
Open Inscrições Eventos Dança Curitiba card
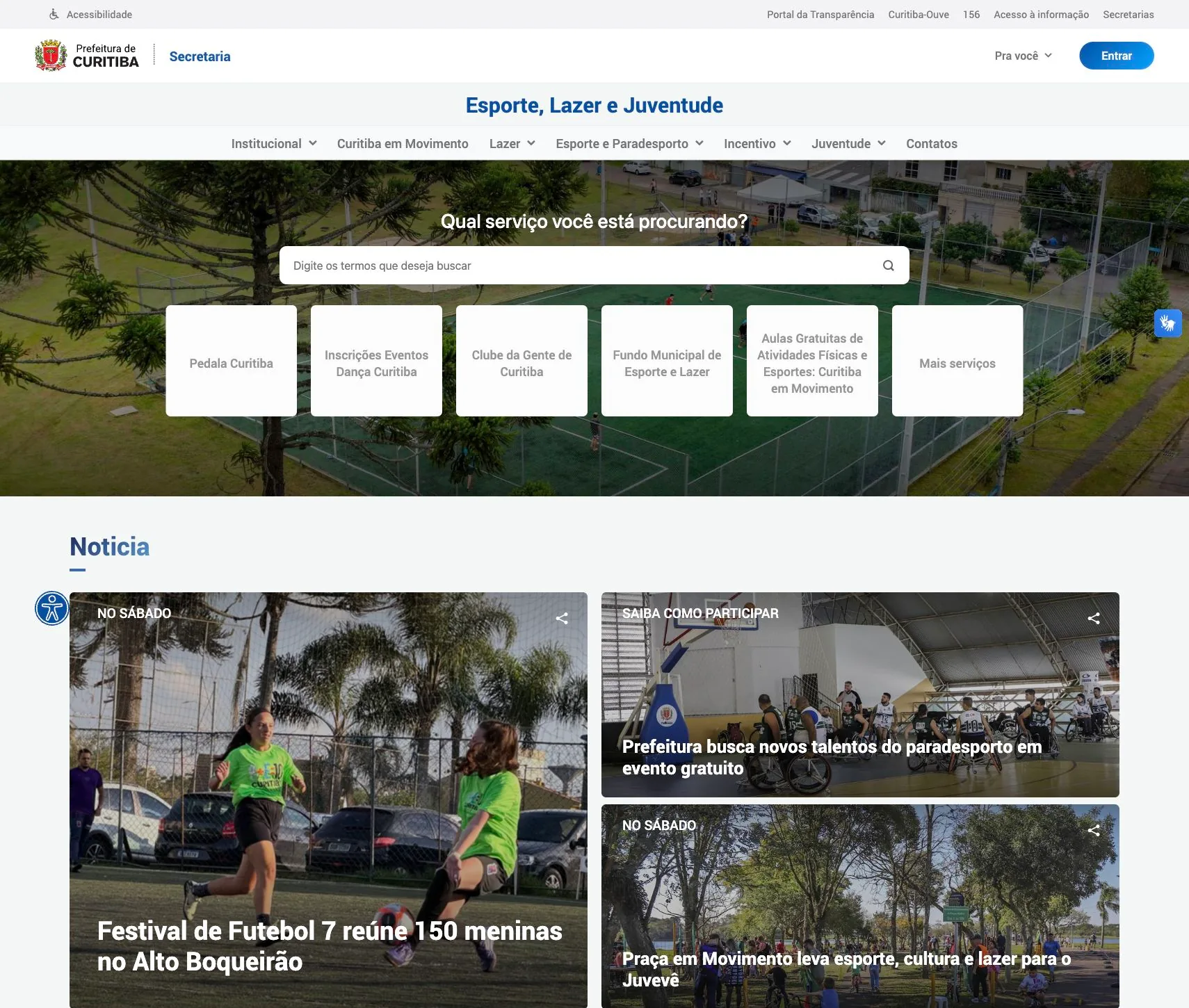click(x=377, y=361)
